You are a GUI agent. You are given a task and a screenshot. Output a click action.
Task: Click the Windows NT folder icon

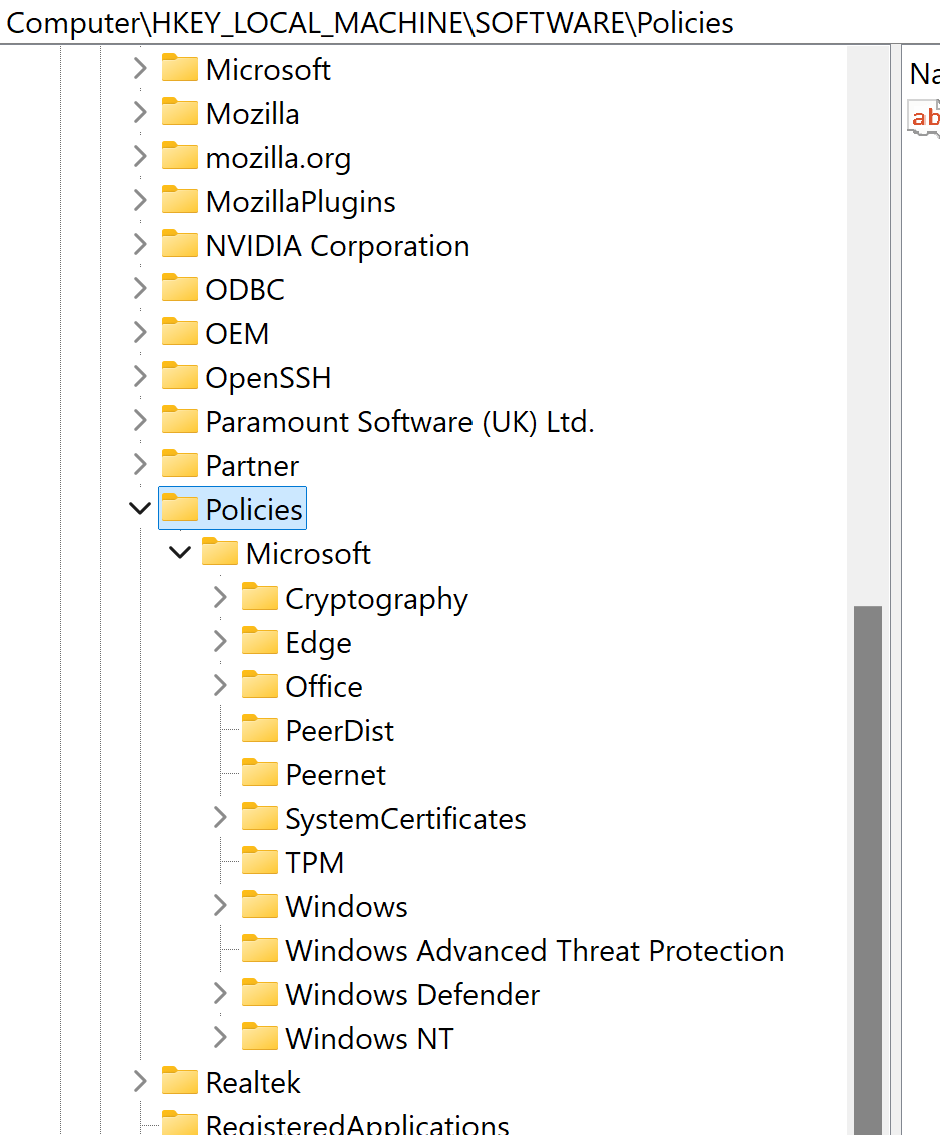tap(260, 1037)
